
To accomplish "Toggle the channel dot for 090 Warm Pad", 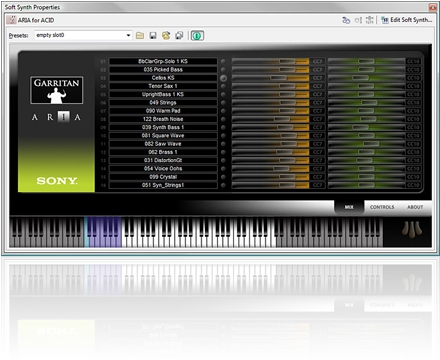I will (223, 111).
